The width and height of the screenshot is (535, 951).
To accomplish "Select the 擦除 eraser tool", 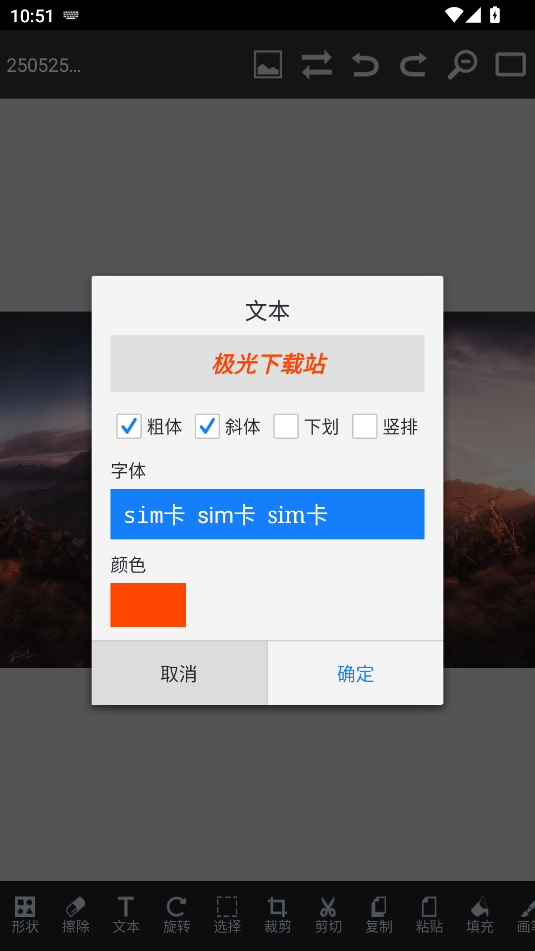I will pyautogui.click(x=76, y=915).
